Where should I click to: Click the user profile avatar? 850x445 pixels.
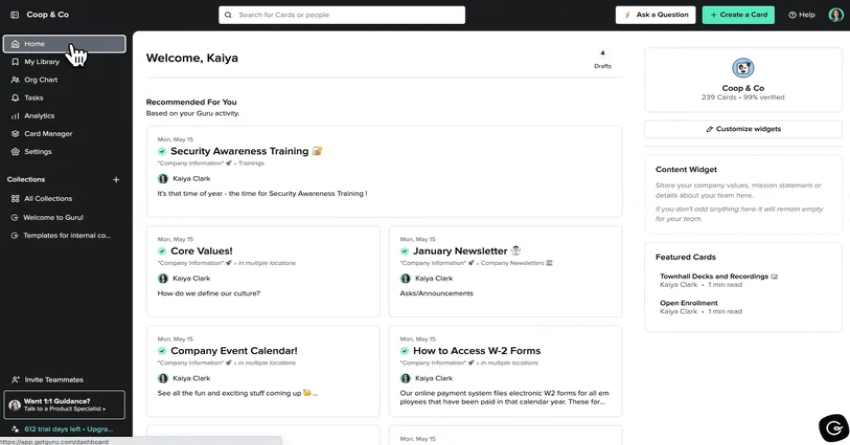point(836,15)
